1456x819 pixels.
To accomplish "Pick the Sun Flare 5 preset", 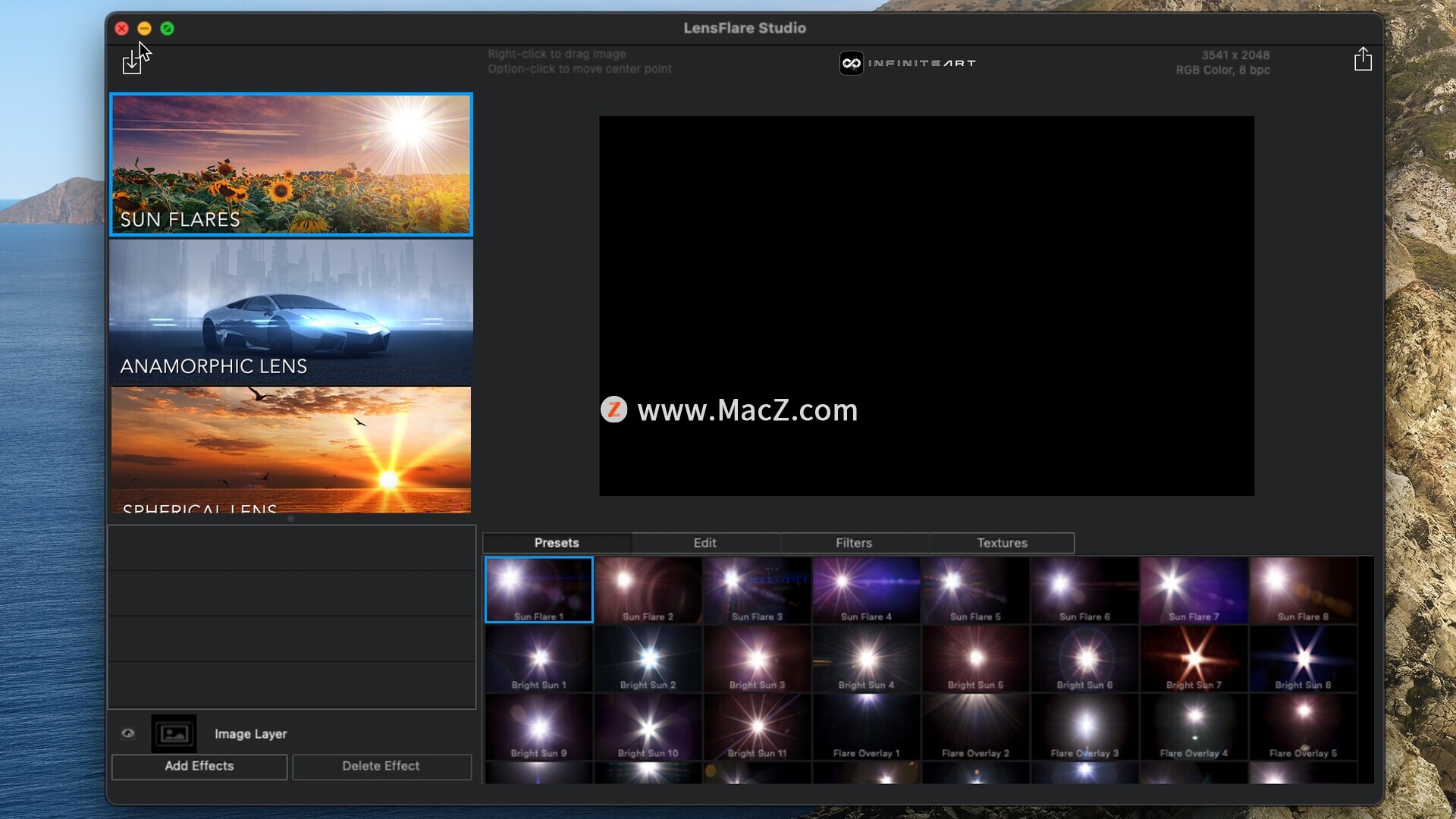I will (x=976, y=590).
